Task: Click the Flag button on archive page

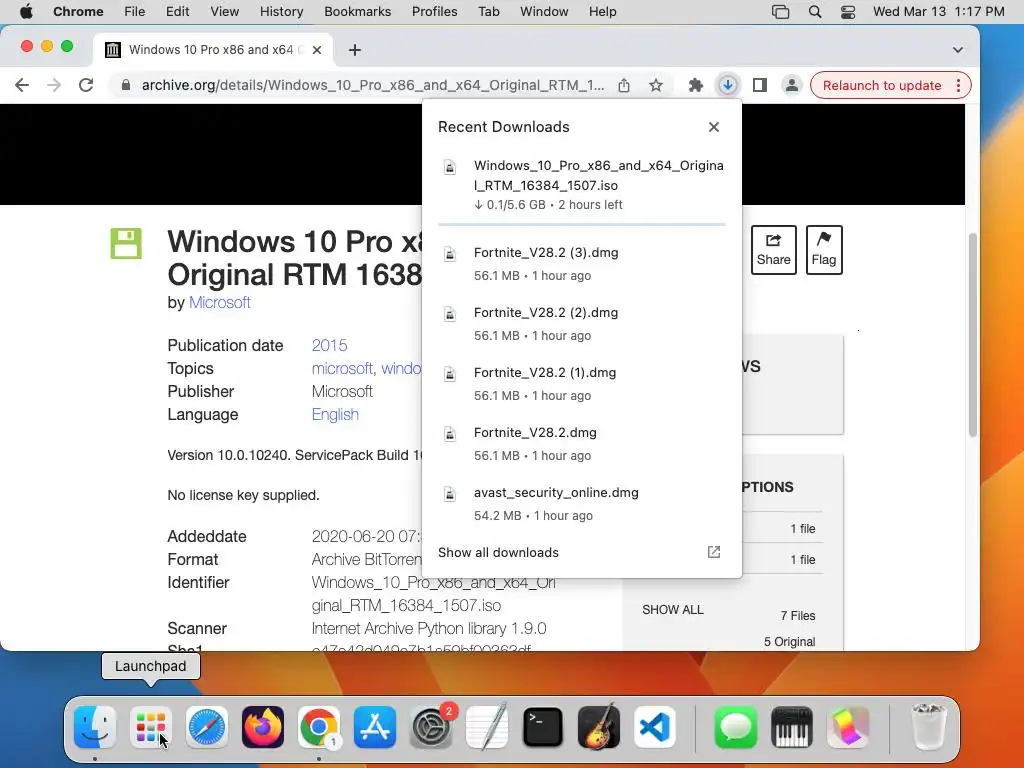Action: pos(824,250)
